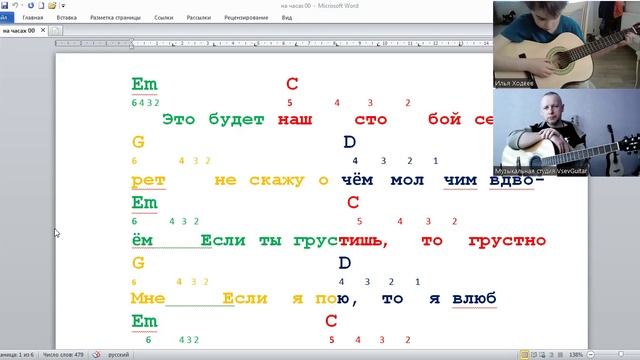This screenshot has width=640, height=360.
Task: Open the undo history dropdown arrow
Action: (x=22, y=6)
